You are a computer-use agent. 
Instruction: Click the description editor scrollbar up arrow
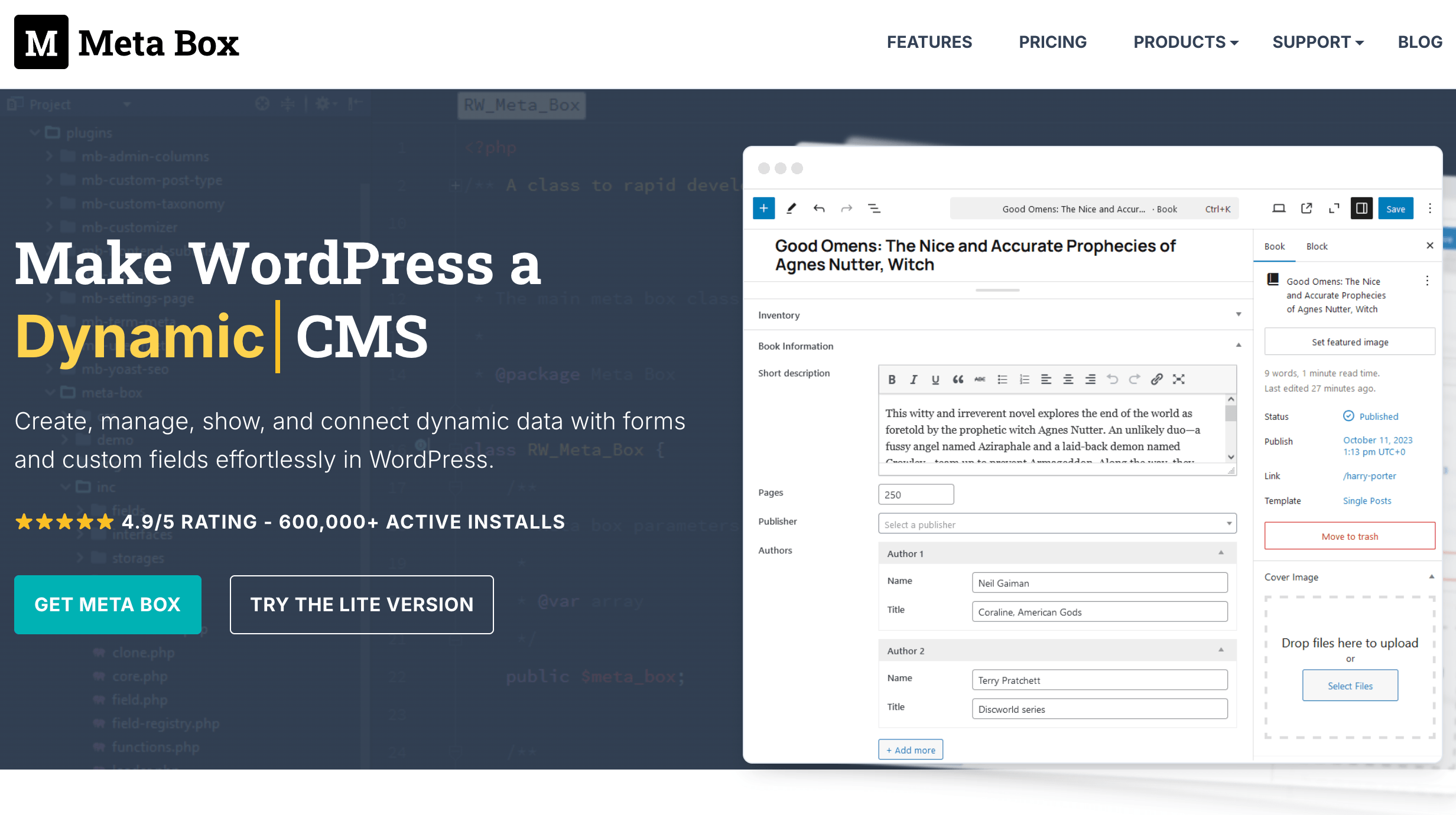(x=1231, y=399)
